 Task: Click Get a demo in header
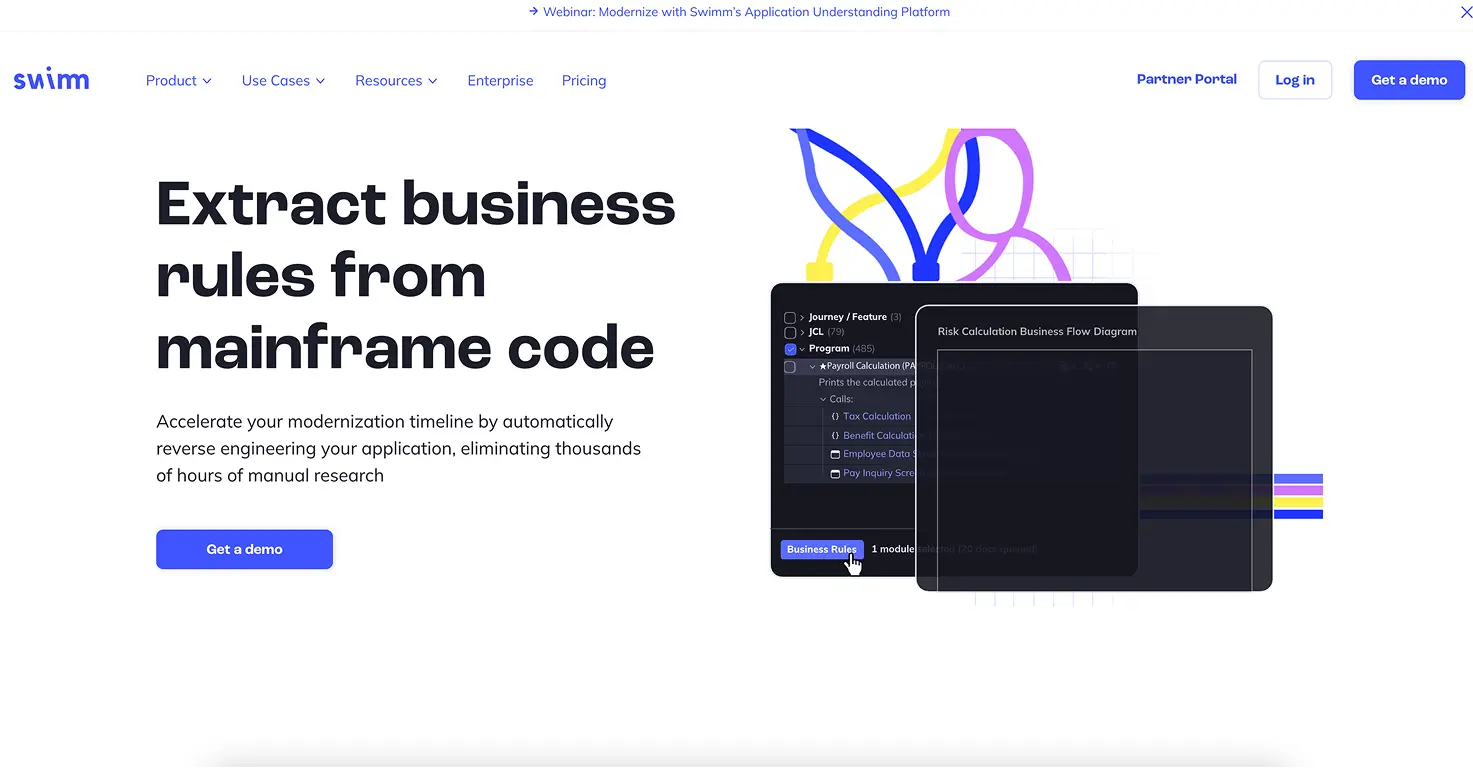(x=1409, y=80)
